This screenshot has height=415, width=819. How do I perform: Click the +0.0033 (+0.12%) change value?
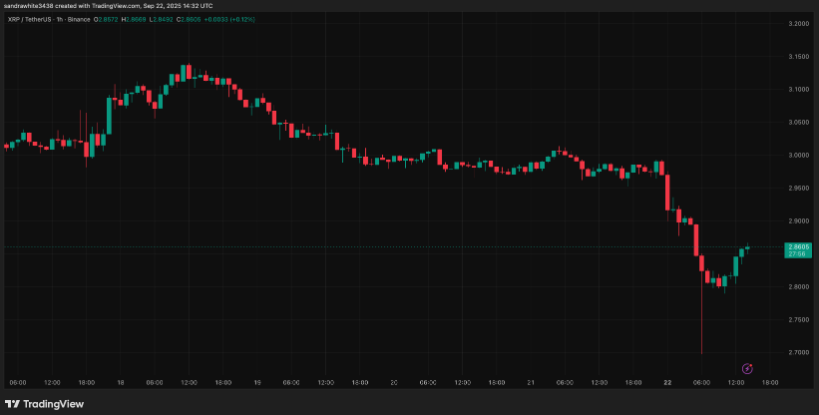coord(229,19)
